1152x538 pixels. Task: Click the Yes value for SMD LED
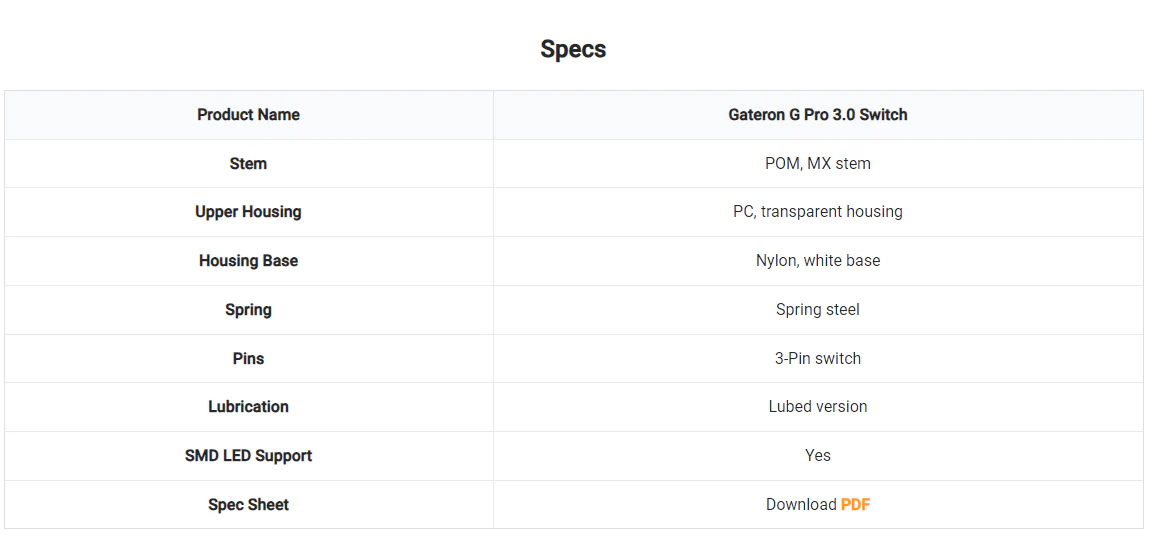pyautogui.click(x=817, y=456)
